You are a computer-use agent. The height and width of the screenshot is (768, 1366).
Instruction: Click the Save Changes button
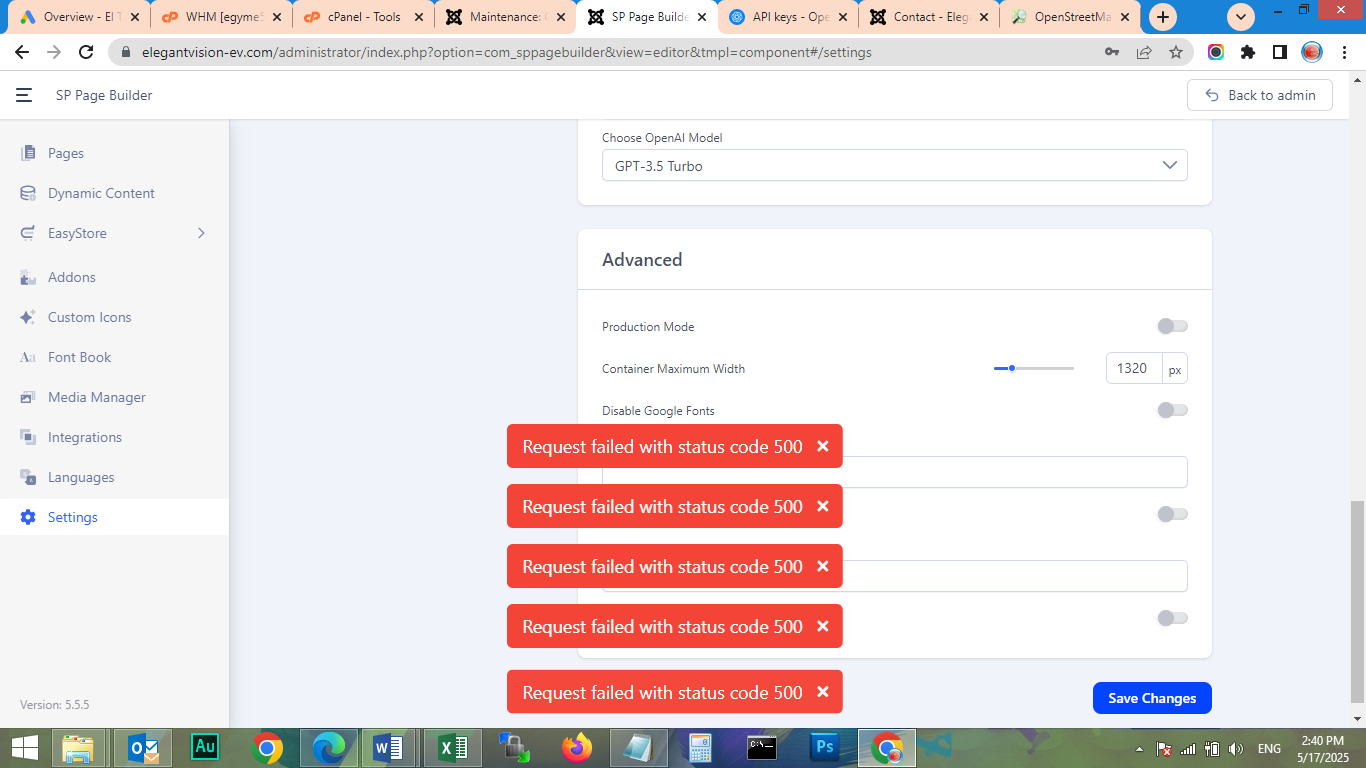pyautogui.click(x=1152, y=698)
